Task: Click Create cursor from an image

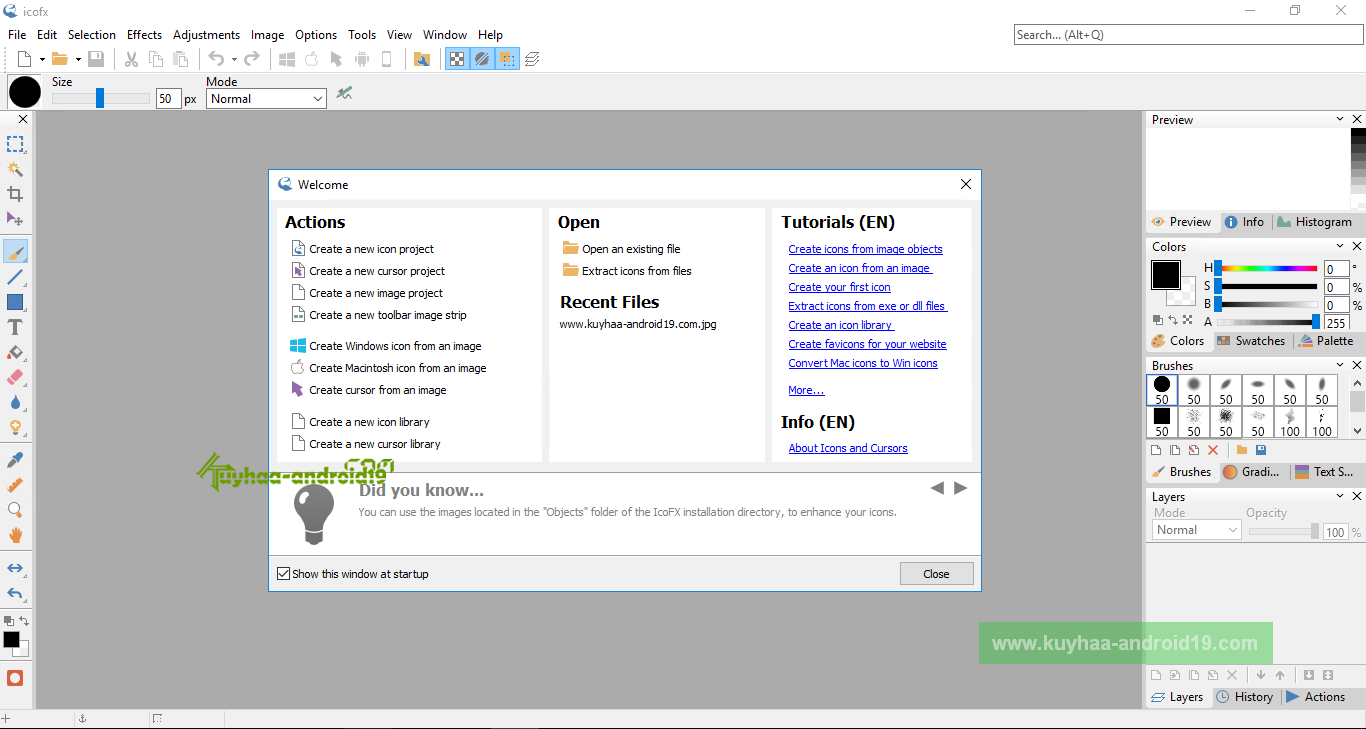Action: coord(368,390)
